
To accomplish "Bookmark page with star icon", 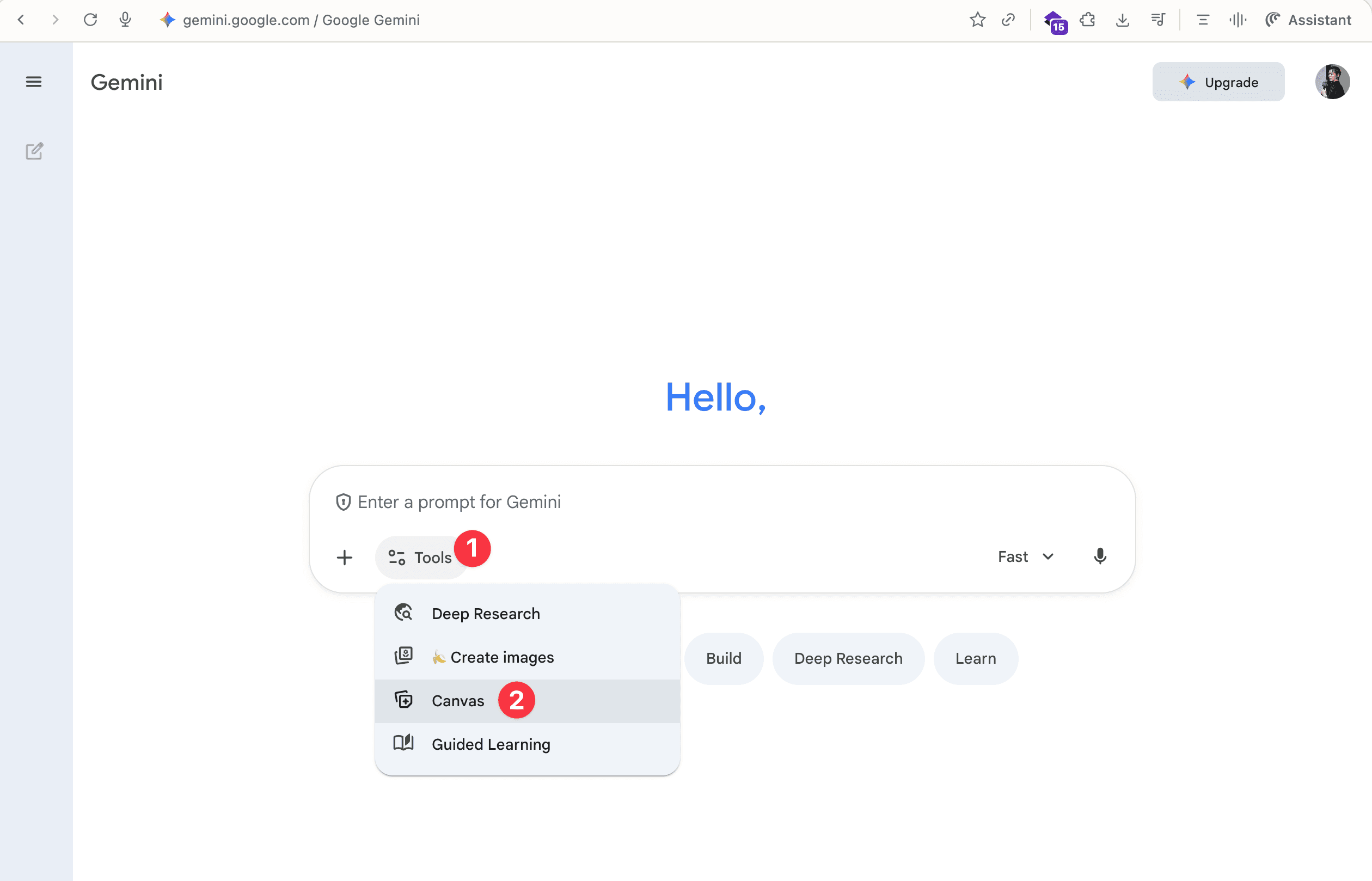I will [977, 20].
